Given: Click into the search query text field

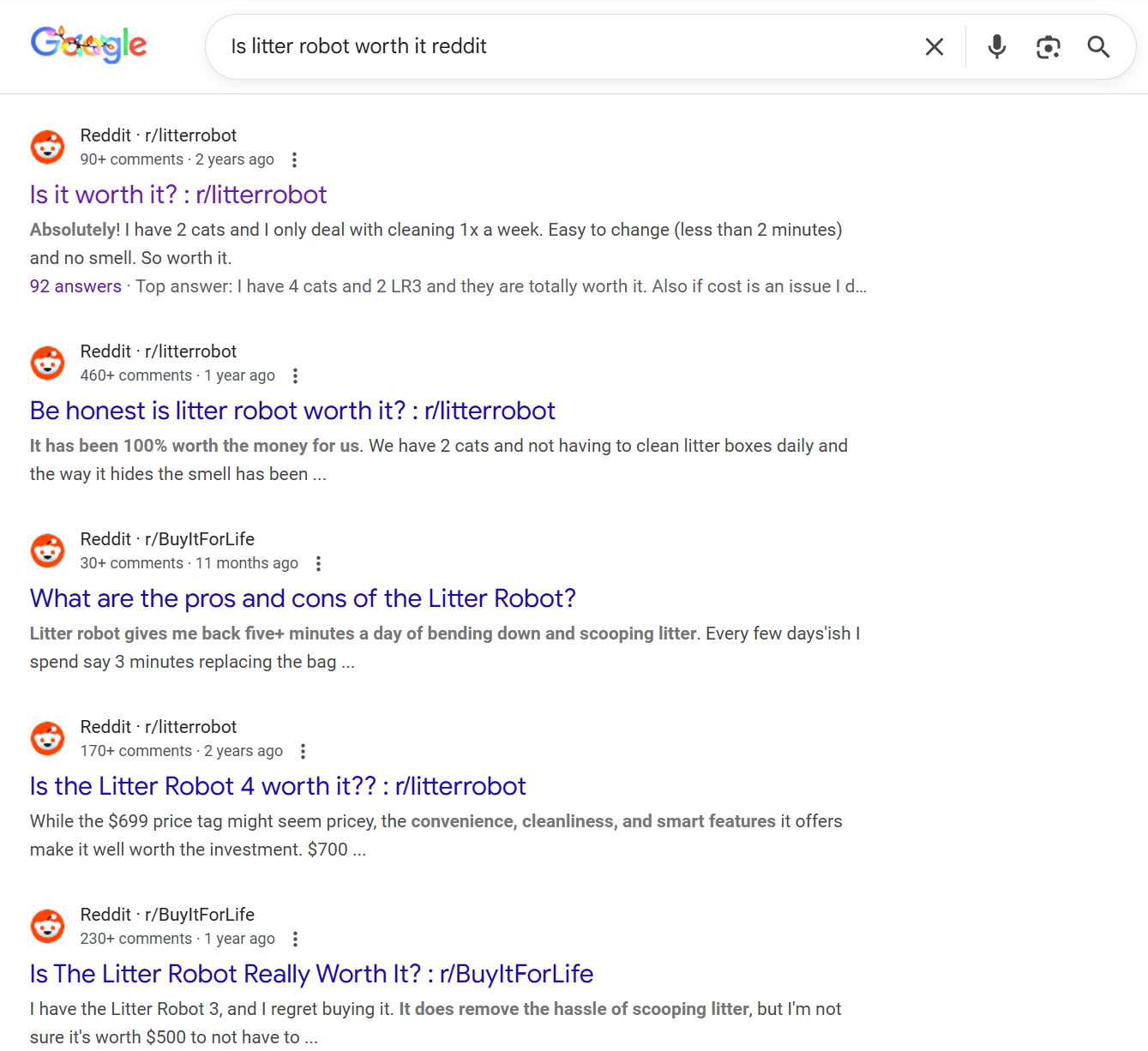Looking at the screenshot, I should point(566,46).
